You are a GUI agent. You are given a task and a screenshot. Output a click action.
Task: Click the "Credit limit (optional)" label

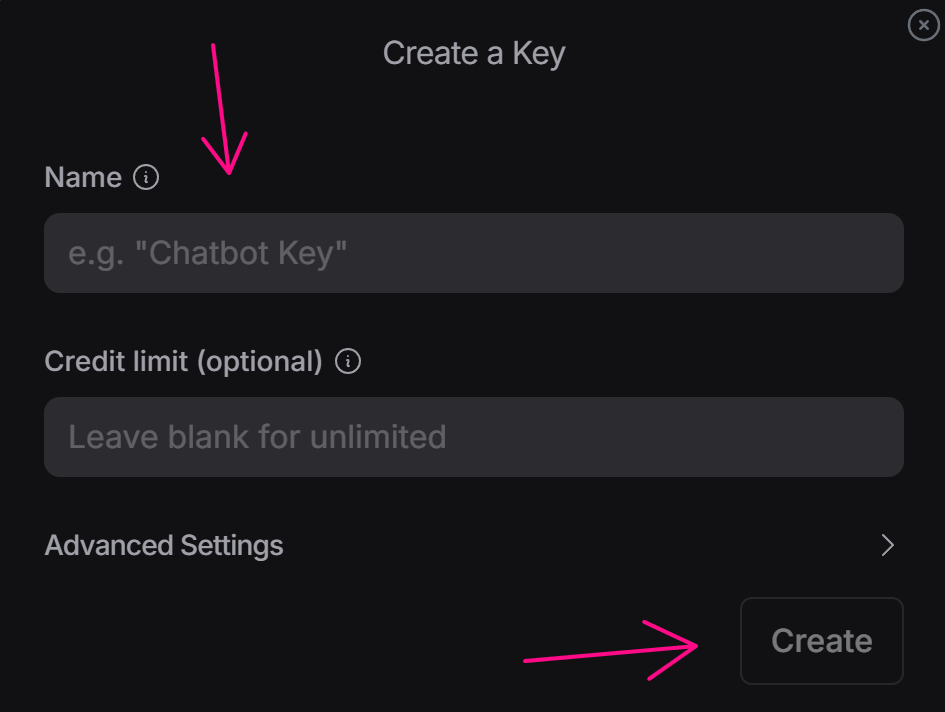pos(183,362)
